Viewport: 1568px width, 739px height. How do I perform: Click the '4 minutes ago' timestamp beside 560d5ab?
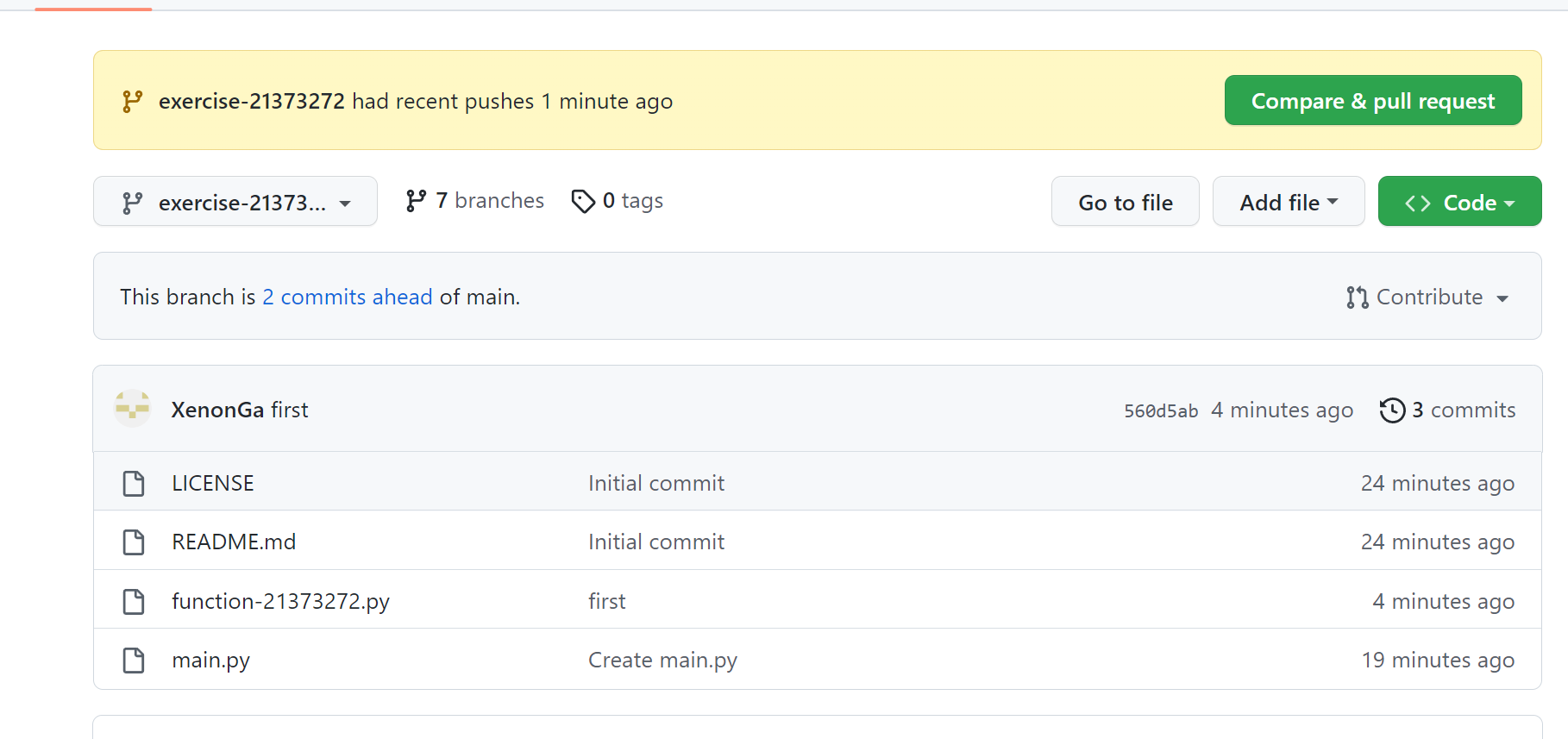coord(1282,410)
